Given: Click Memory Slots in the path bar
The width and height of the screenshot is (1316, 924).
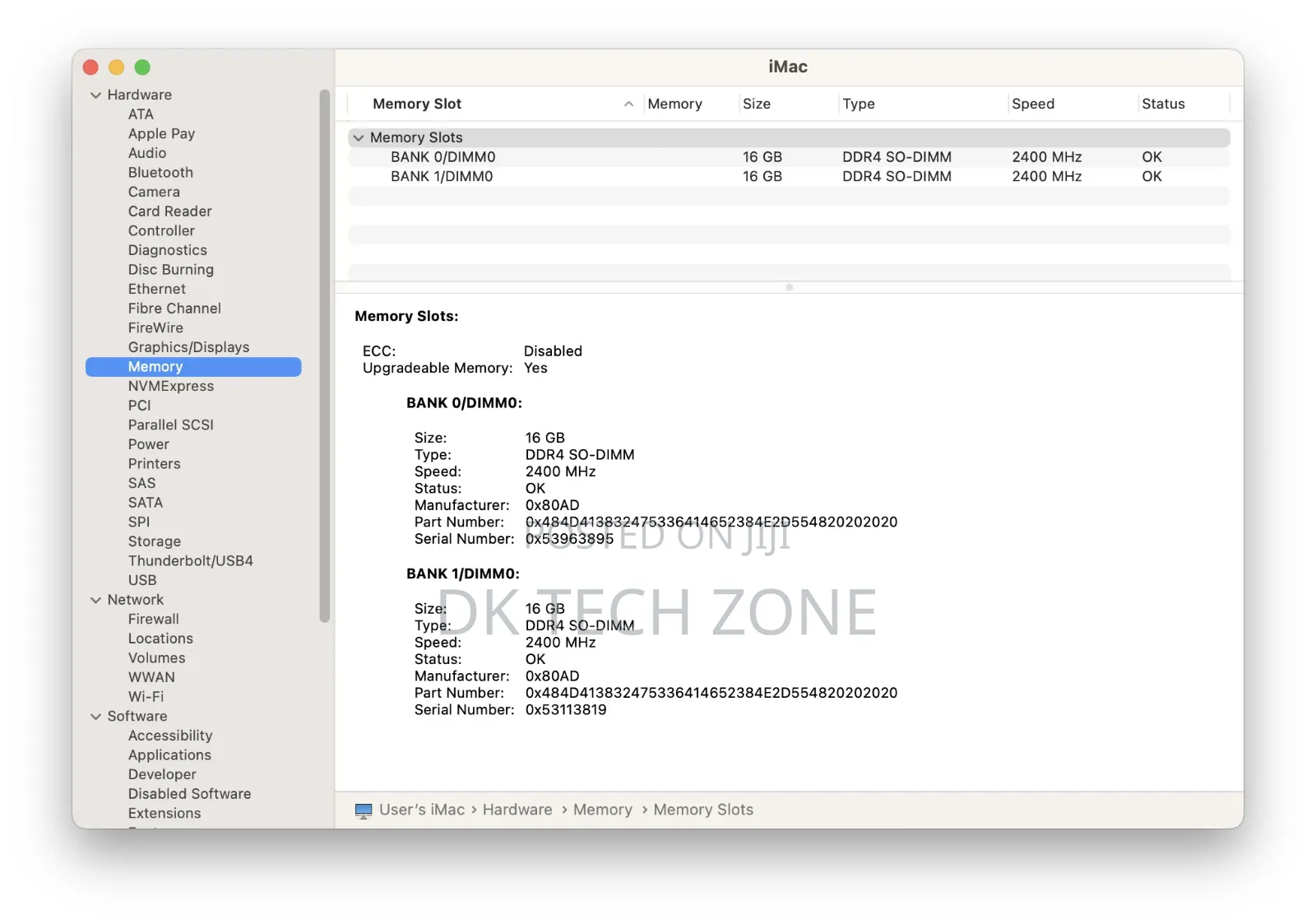Looking at the screenshot, I should tap(703, 810).
